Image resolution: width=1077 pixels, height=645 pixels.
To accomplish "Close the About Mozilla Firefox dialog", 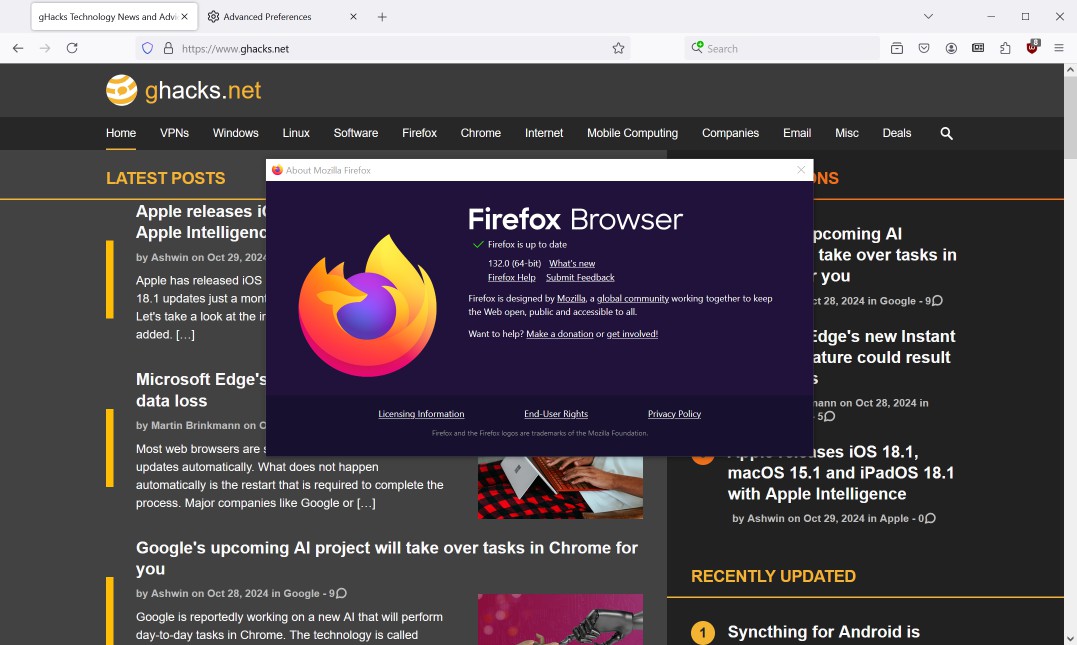I will (x=801, y=170).
